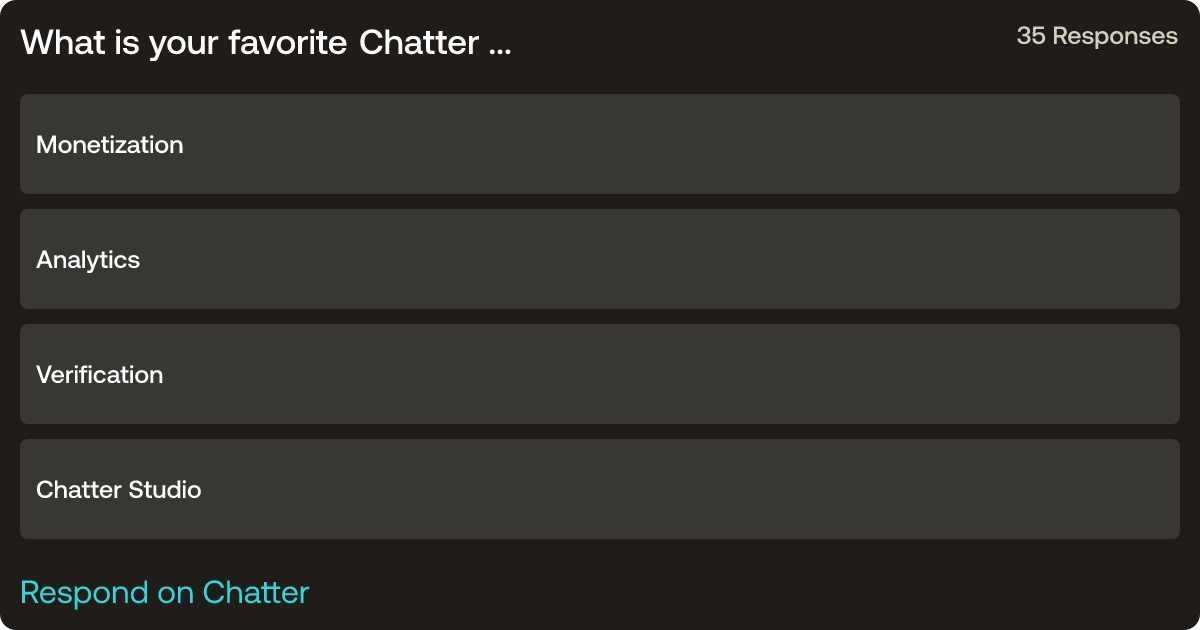Image resolution: width=1200 pixels, height=630 pixels.
Task: Click the word Responses in the header
Action: (x=1115, y=36)
